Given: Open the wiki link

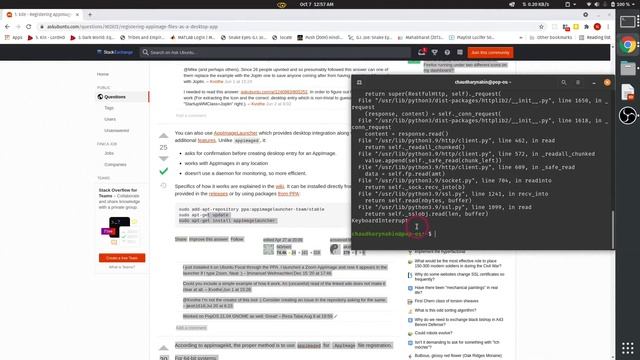Looking at the screenshot, I should coord(280,186).
